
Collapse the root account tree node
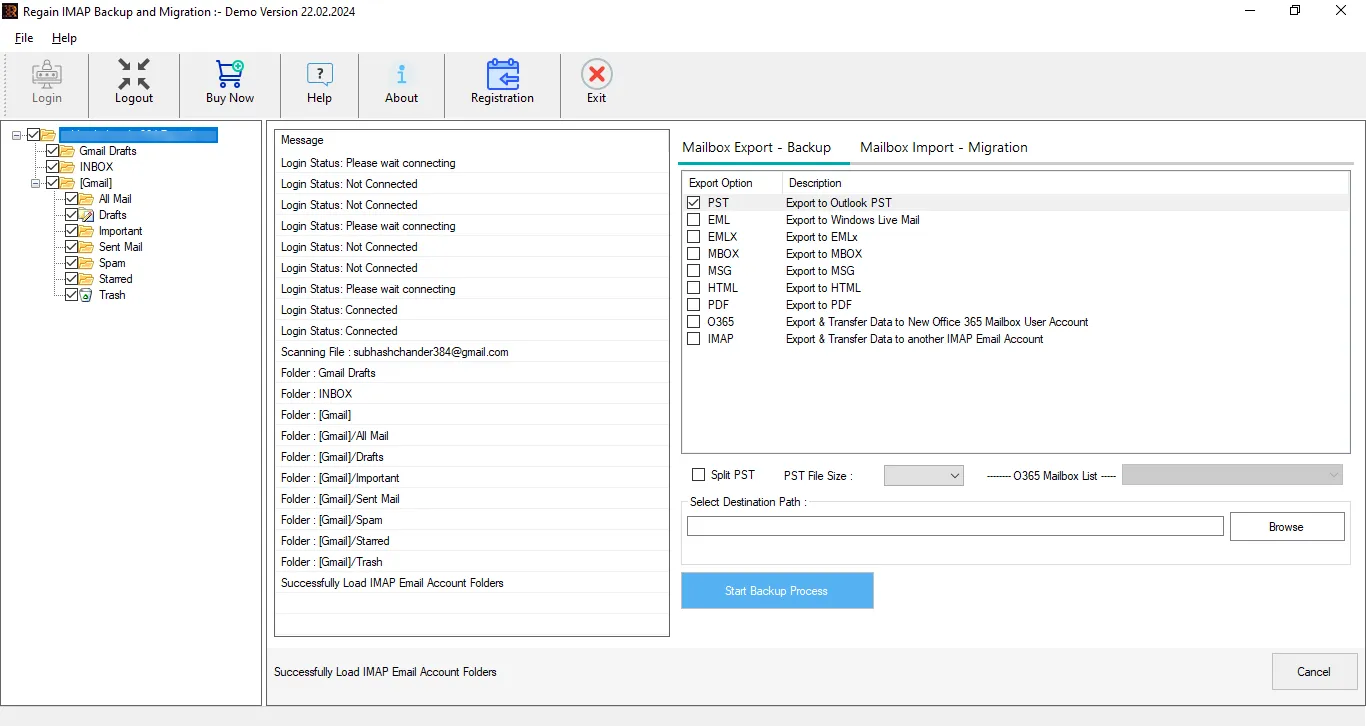pyautogui.click(x=17, y=135)
